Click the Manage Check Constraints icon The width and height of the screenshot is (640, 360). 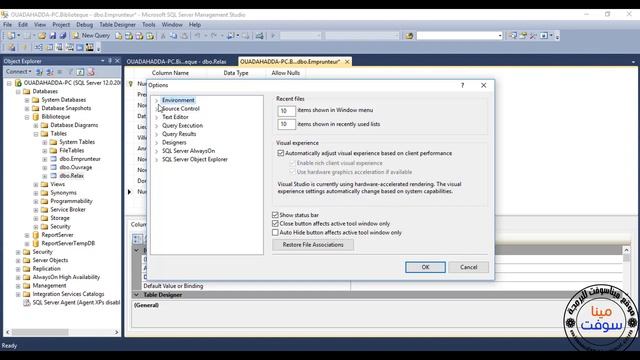pos(80,48)
